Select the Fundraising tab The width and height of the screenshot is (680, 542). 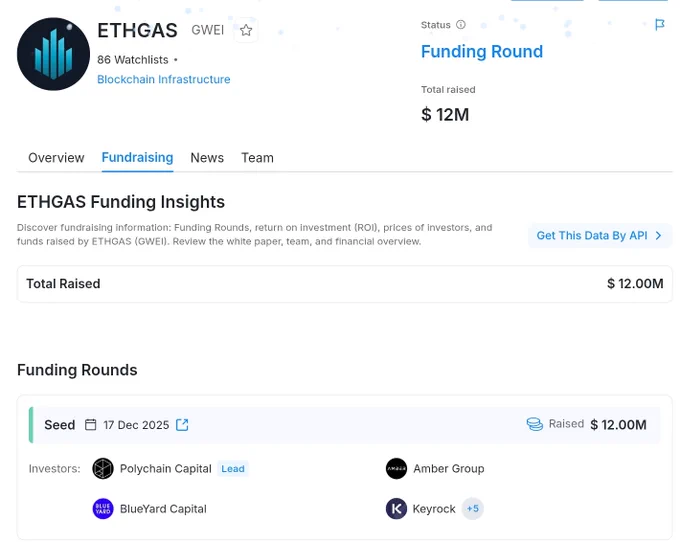tap(137, 158)
